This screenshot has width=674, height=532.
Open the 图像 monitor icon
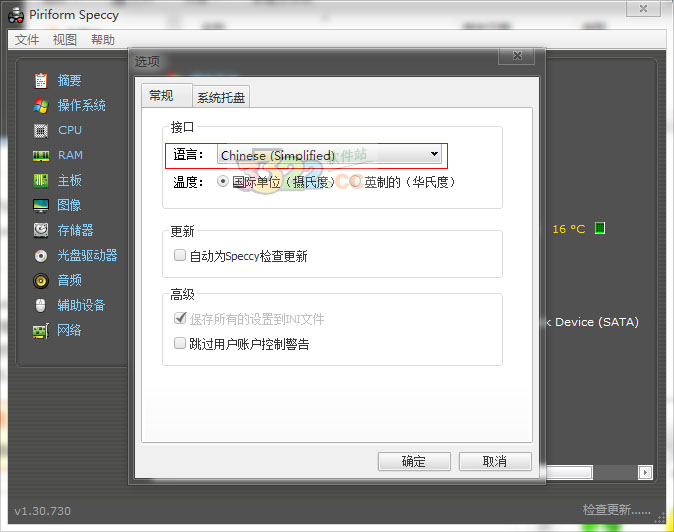click(41, 205)
